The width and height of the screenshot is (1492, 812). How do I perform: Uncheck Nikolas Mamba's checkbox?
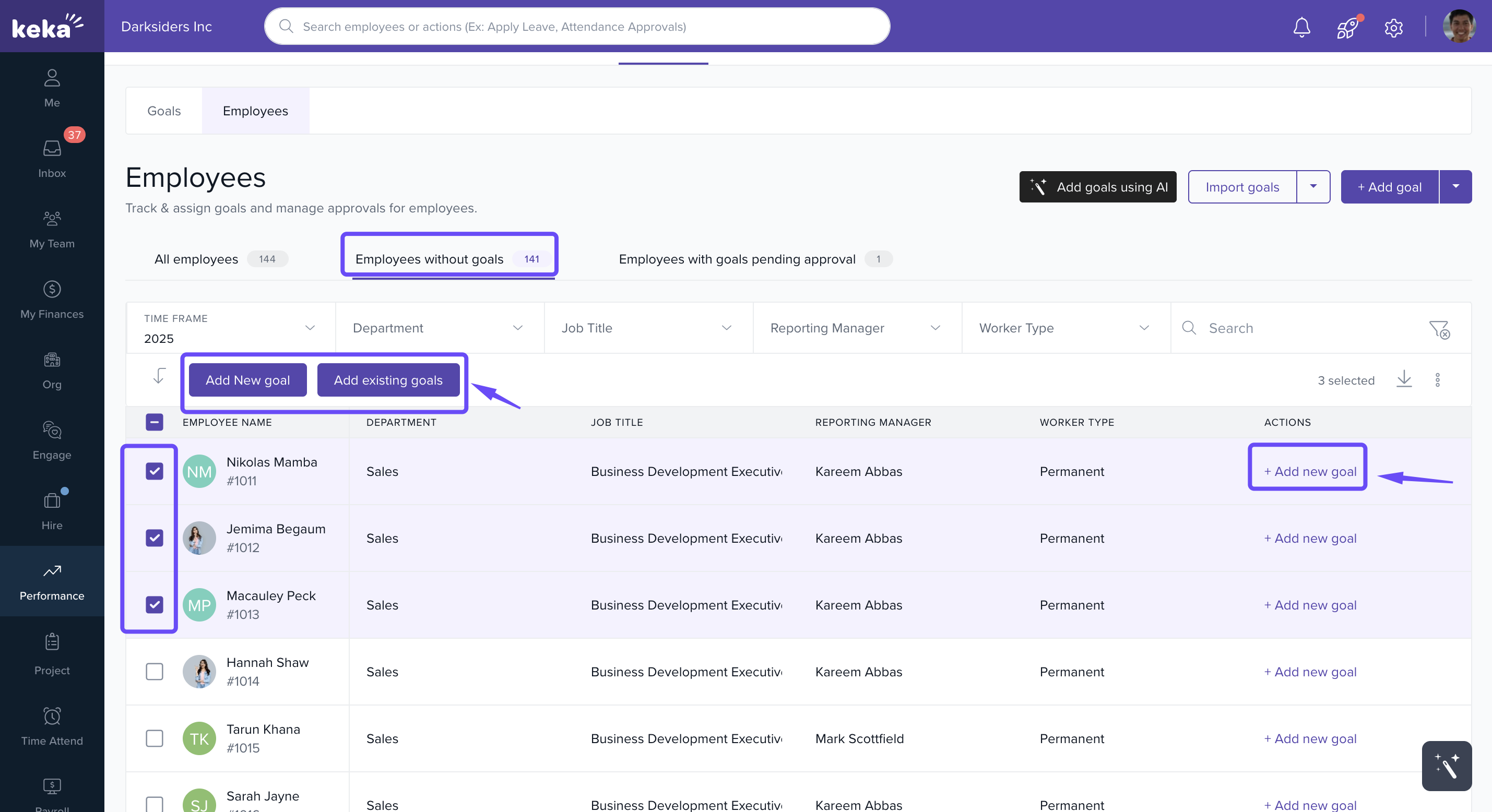click(154, 471)
